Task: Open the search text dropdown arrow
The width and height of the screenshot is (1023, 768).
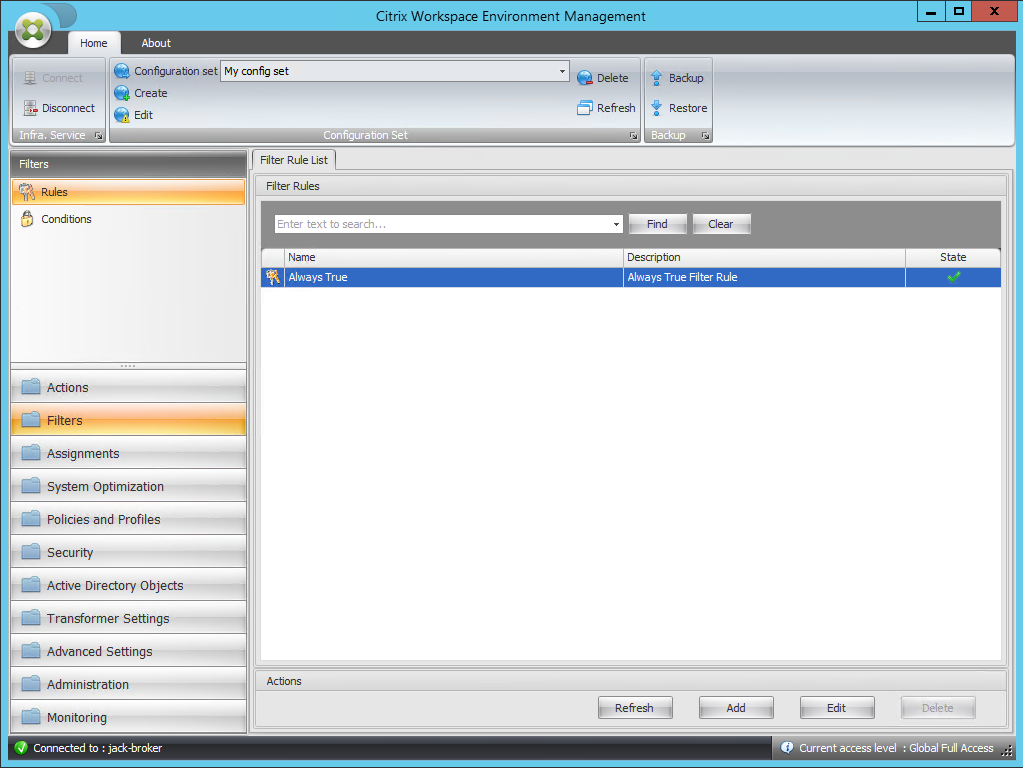Action: pos(616,223)
